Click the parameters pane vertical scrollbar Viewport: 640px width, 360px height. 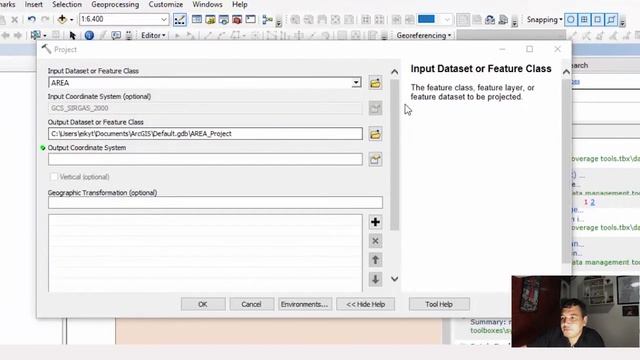[394, 155]
